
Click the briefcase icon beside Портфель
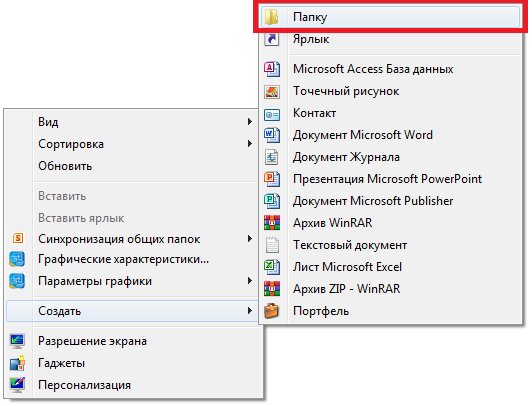point(271,311)
